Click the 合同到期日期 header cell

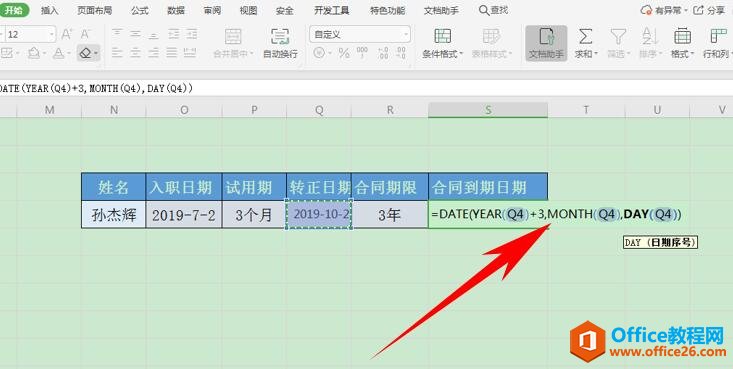coord(488,187)
